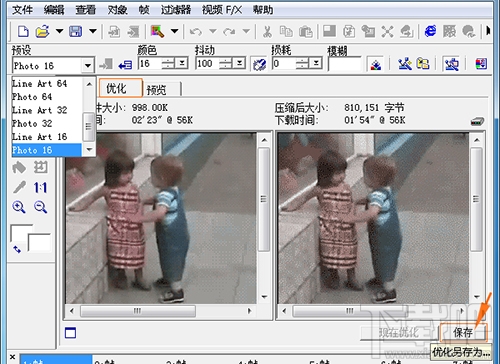Click the scissors Cut icon
Image resolution: width=500 pixels, height=364 pixels.
(x=267, y=32)
